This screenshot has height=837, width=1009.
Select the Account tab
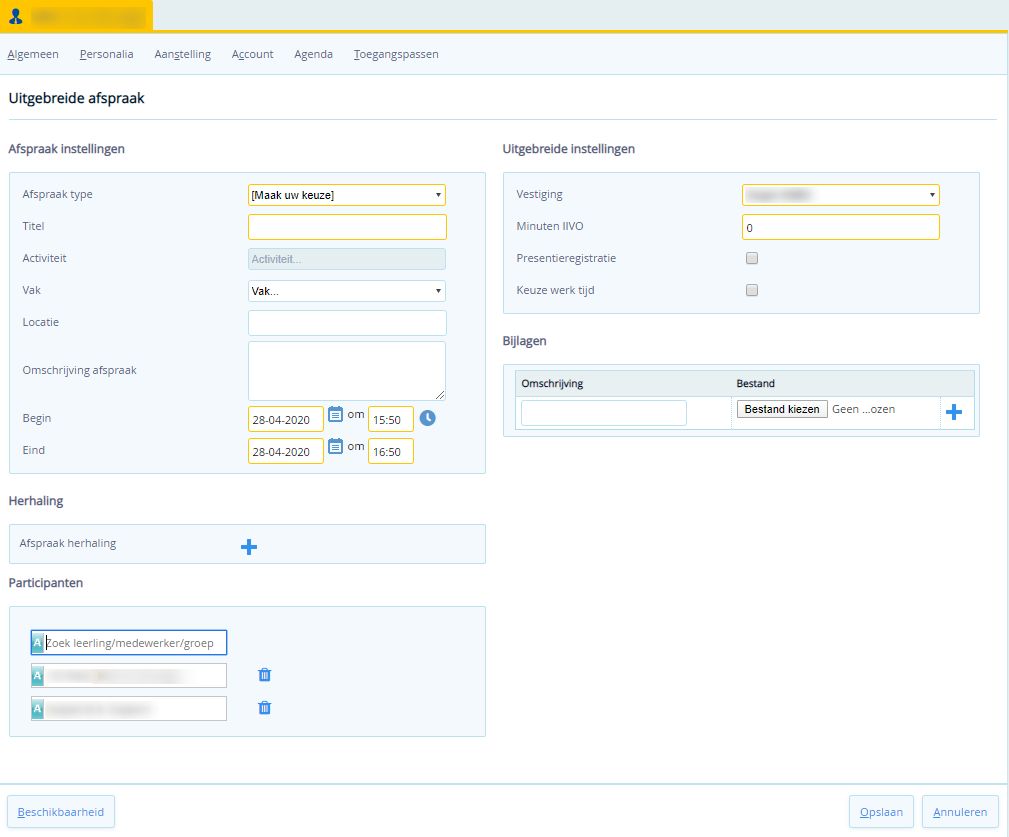(252, 54)
